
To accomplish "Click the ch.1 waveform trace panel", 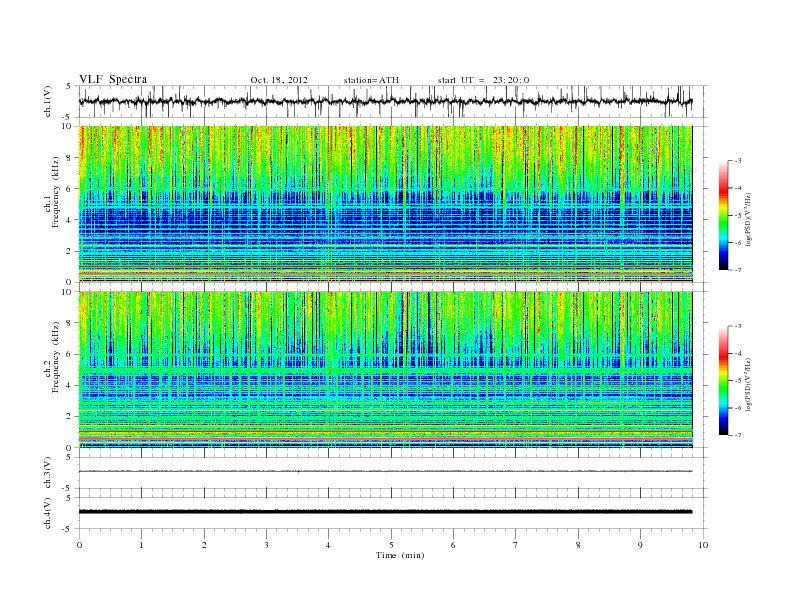I will [x=393, y=101].
